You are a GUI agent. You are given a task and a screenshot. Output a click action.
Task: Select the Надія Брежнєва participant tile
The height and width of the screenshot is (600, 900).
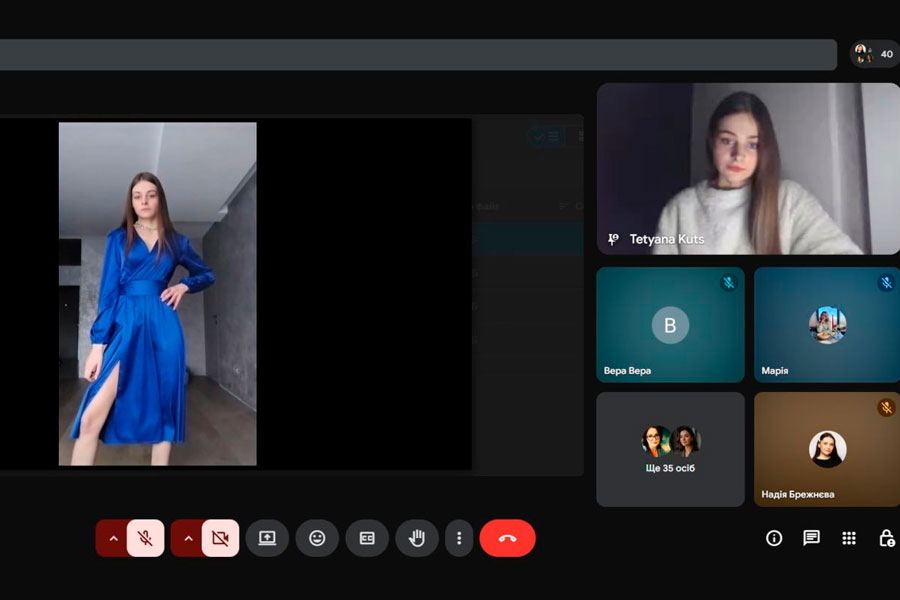[x=826, y=449]
